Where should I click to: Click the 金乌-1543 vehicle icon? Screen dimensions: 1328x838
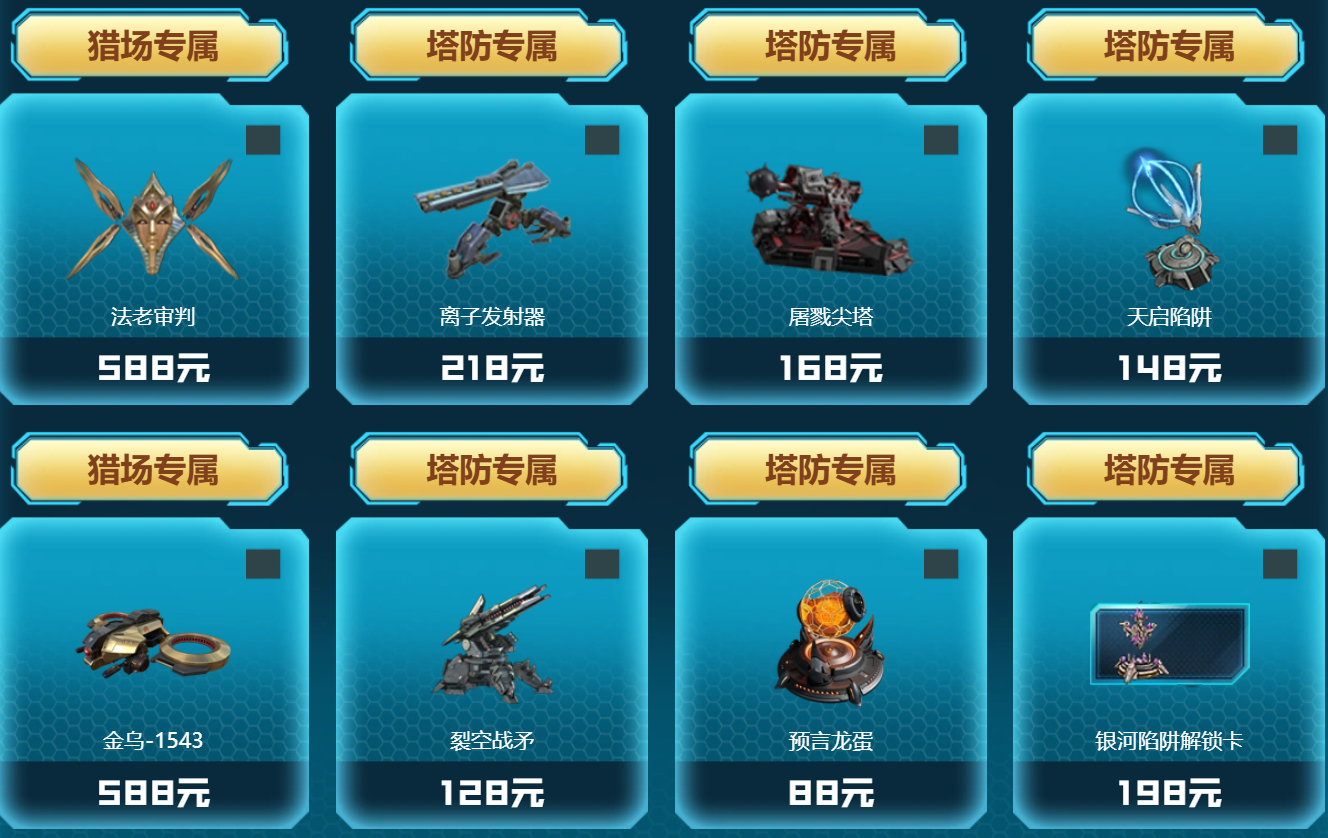152,641
